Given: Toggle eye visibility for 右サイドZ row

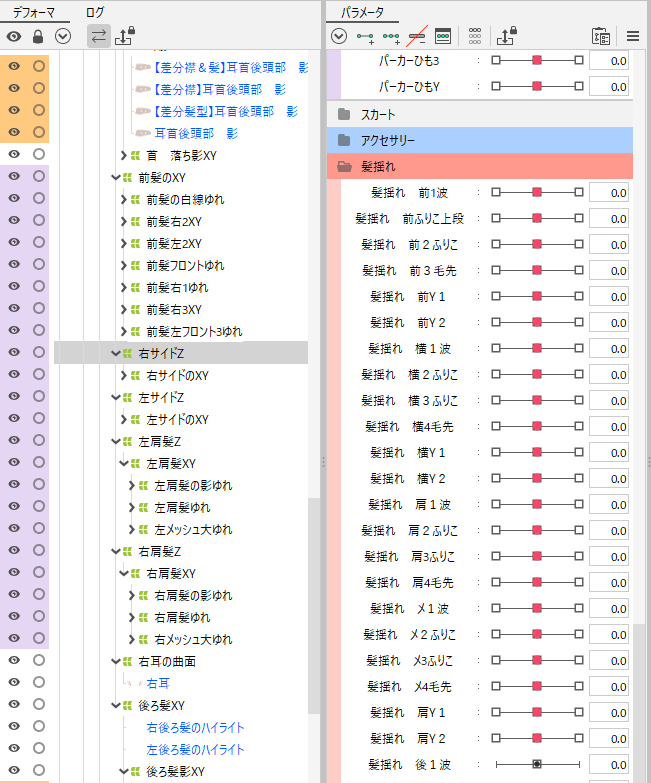Looking at the screenshot, I should pyautogui.click(x=14, y=353).
